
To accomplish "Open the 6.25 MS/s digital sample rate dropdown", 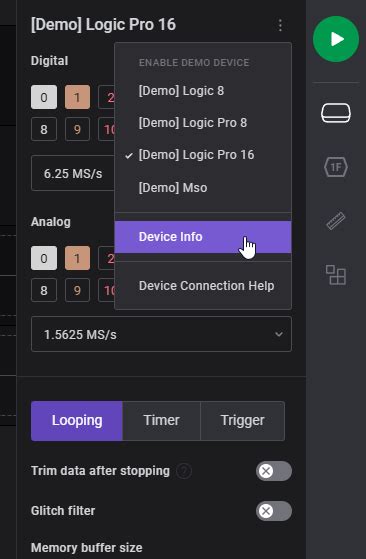I will click(73, 173).
